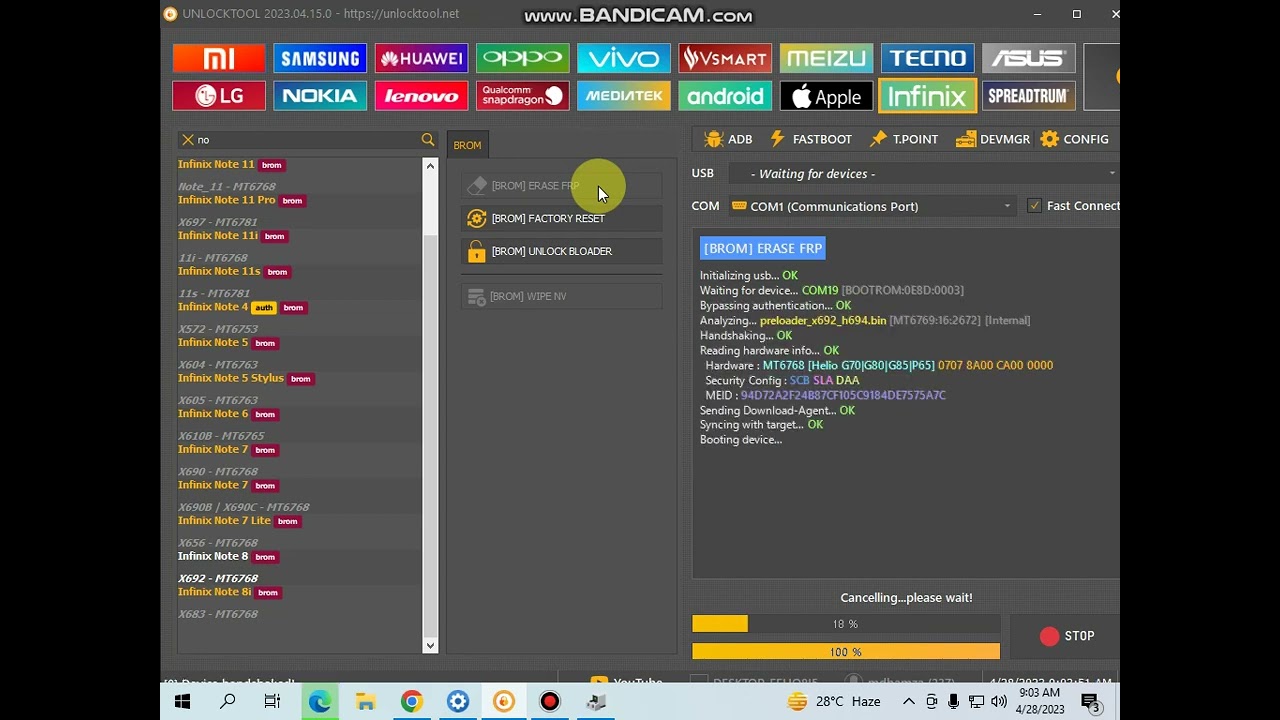This screenshot has height=720, width=1280.
Task: Clear the search with the X icon
Action: coord(187,140)
